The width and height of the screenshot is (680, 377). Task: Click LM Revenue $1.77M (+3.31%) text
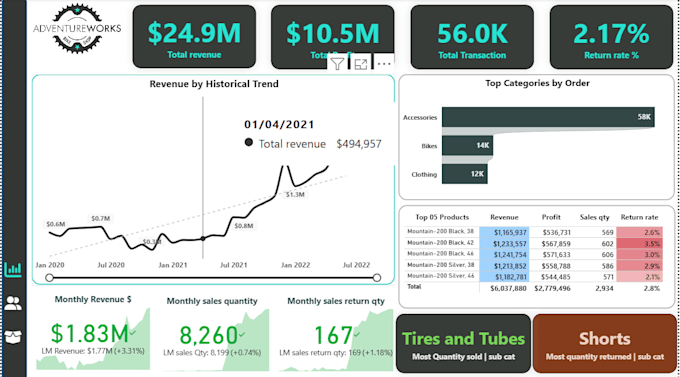[x=93, y=351]
